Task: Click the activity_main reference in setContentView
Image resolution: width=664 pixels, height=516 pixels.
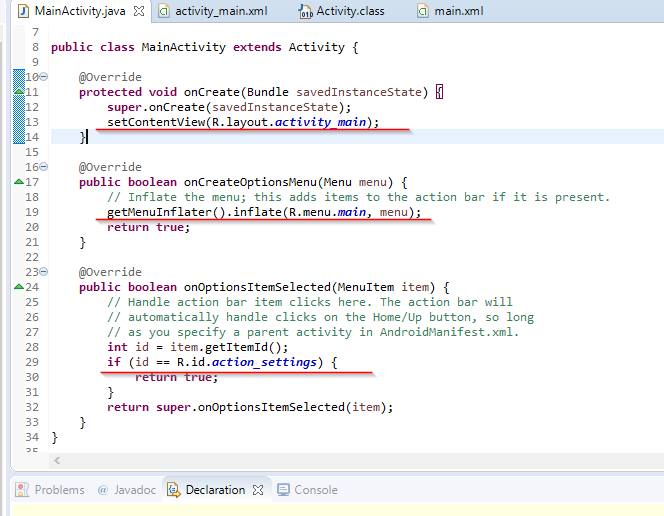Action: [321, 122]
